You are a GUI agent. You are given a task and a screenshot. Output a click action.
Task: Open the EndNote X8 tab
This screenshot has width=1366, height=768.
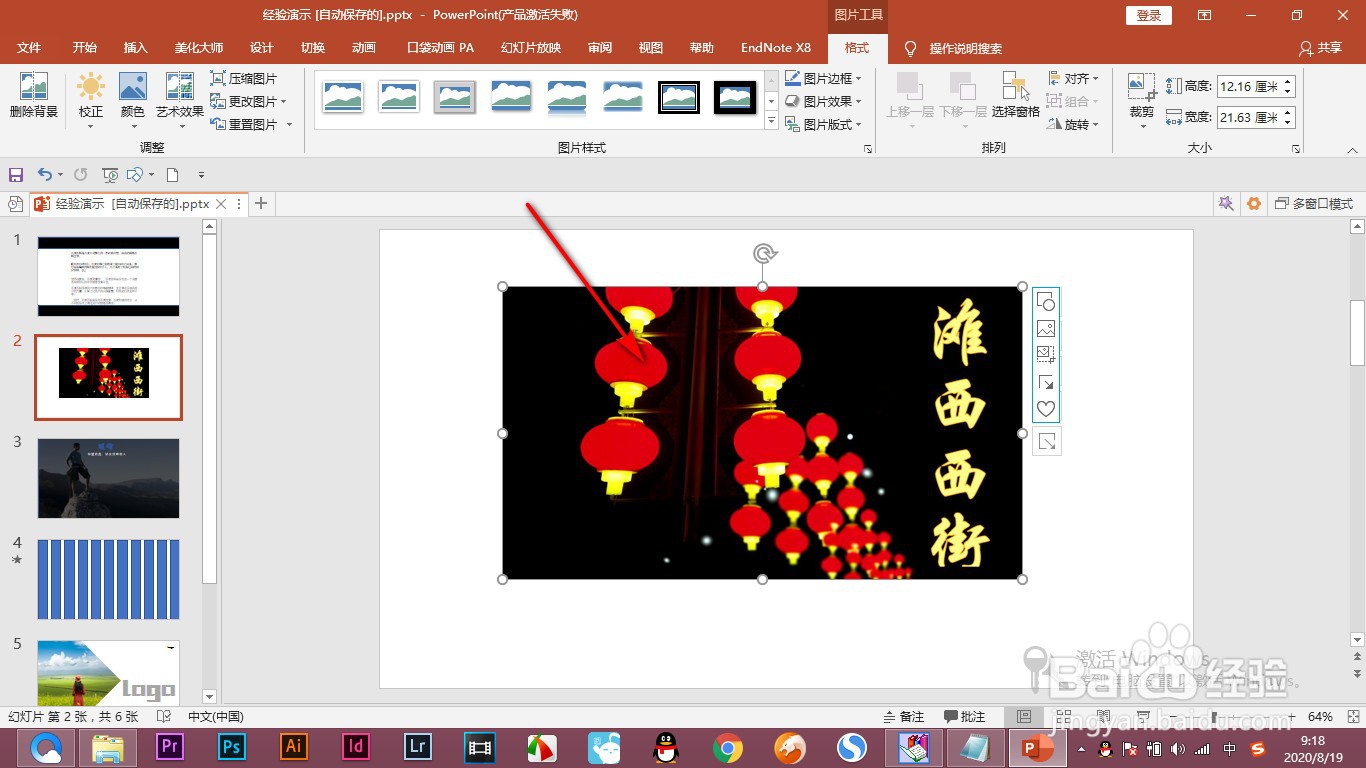(x=776, y=48)
